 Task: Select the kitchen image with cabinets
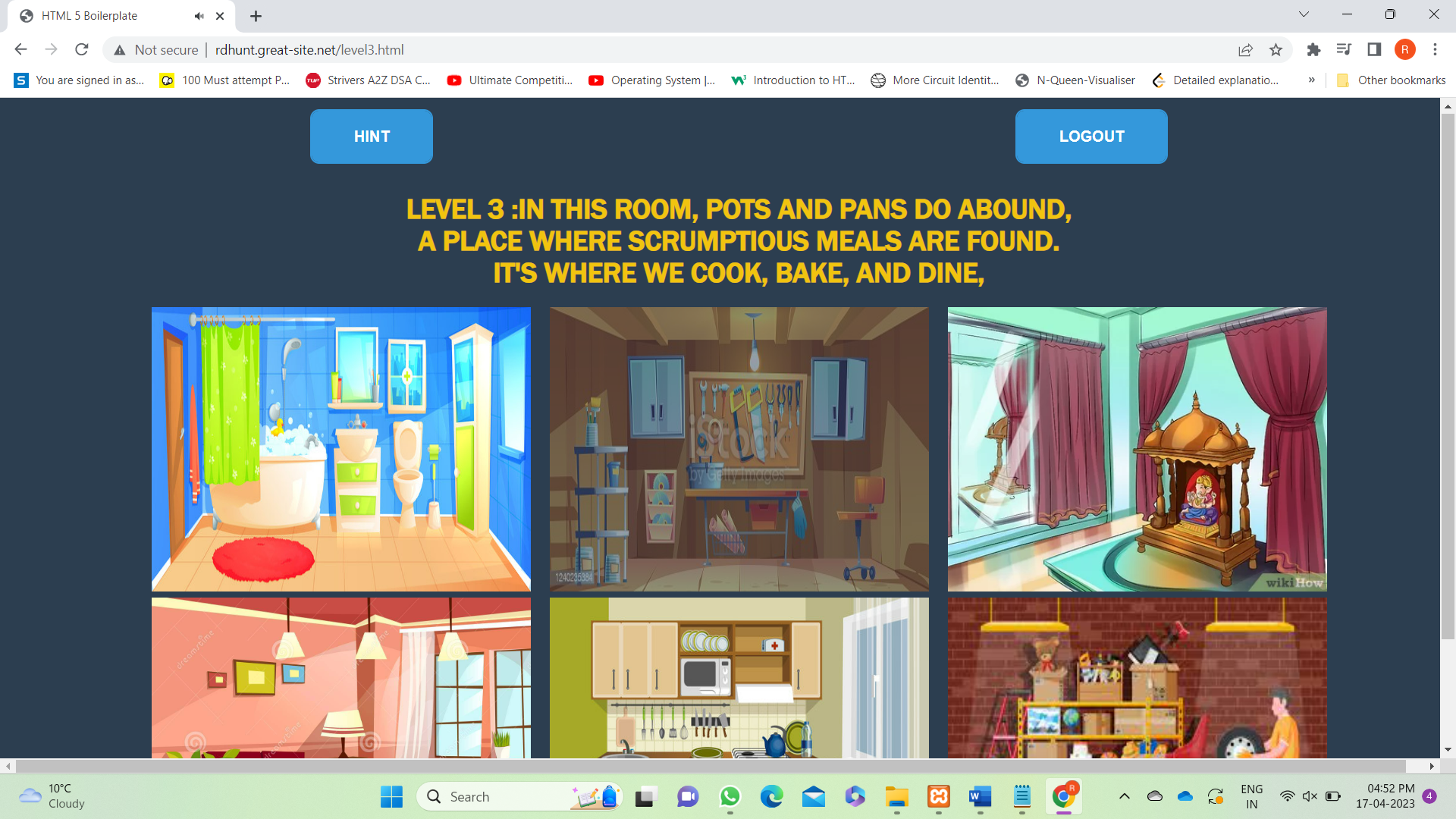tap(739, 678)
